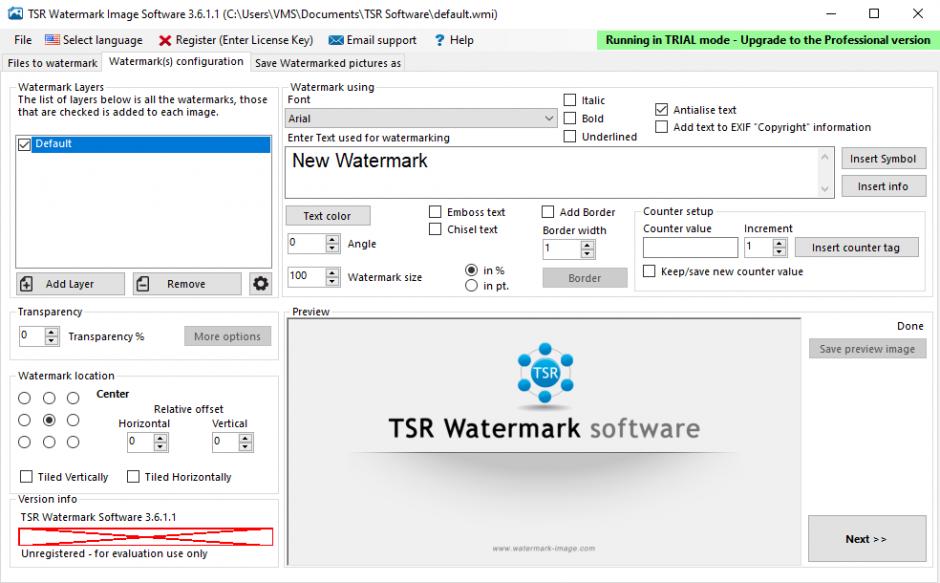Viewport: 940px width, 583px height.
Task: Check the Add Border checkbox
Action: [547, 212]
